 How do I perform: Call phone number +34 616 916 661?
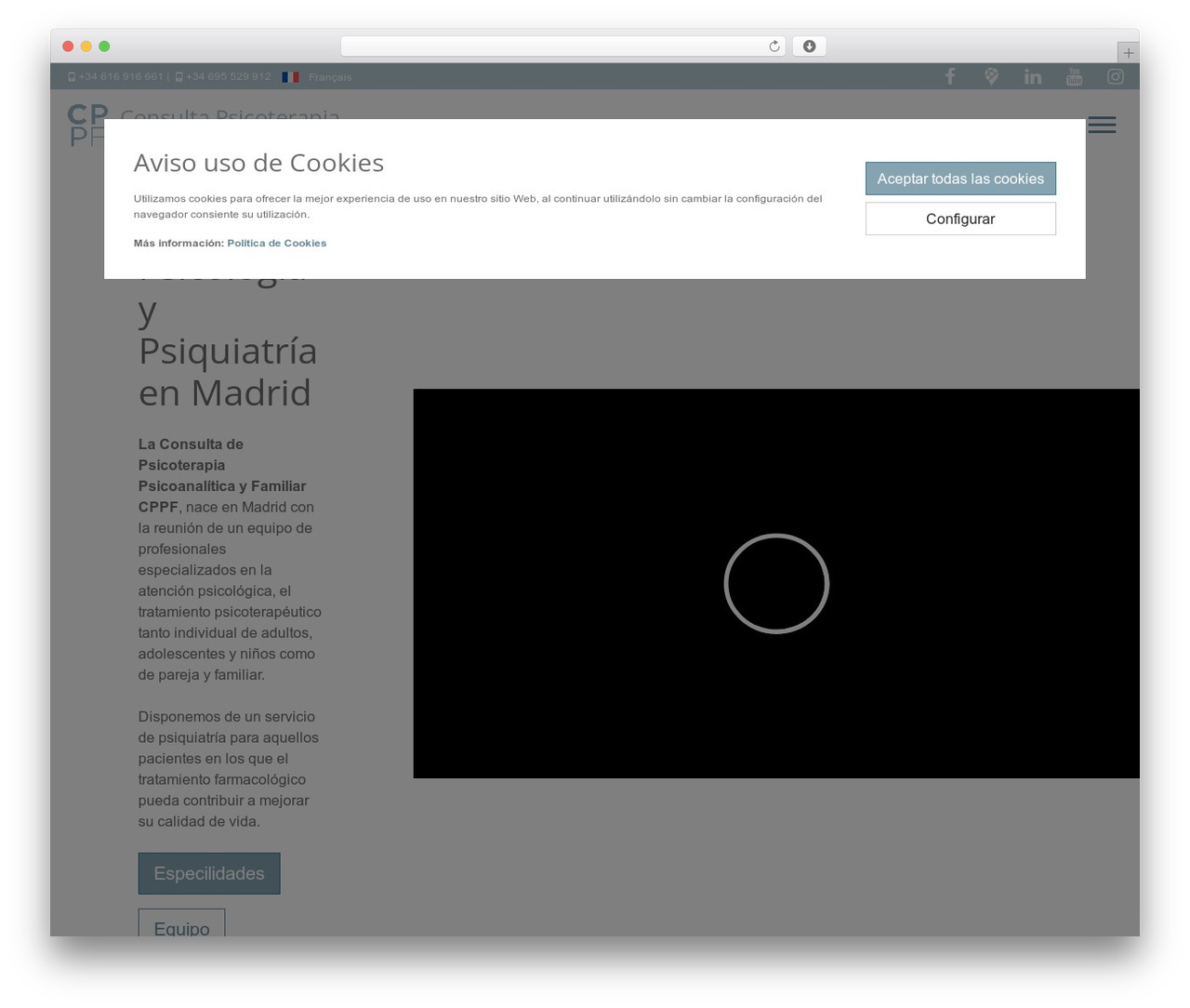[121, 76]
